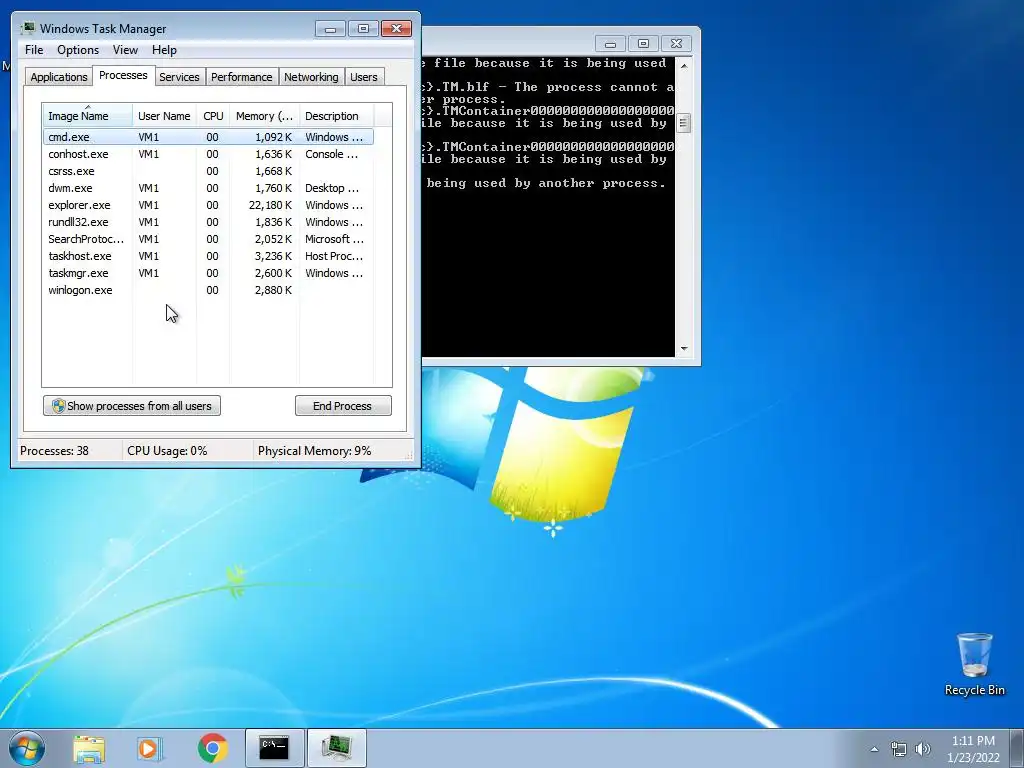Open Google Chrome from taskbar
Screen dimensions: 1024x768
pos(212,748)
